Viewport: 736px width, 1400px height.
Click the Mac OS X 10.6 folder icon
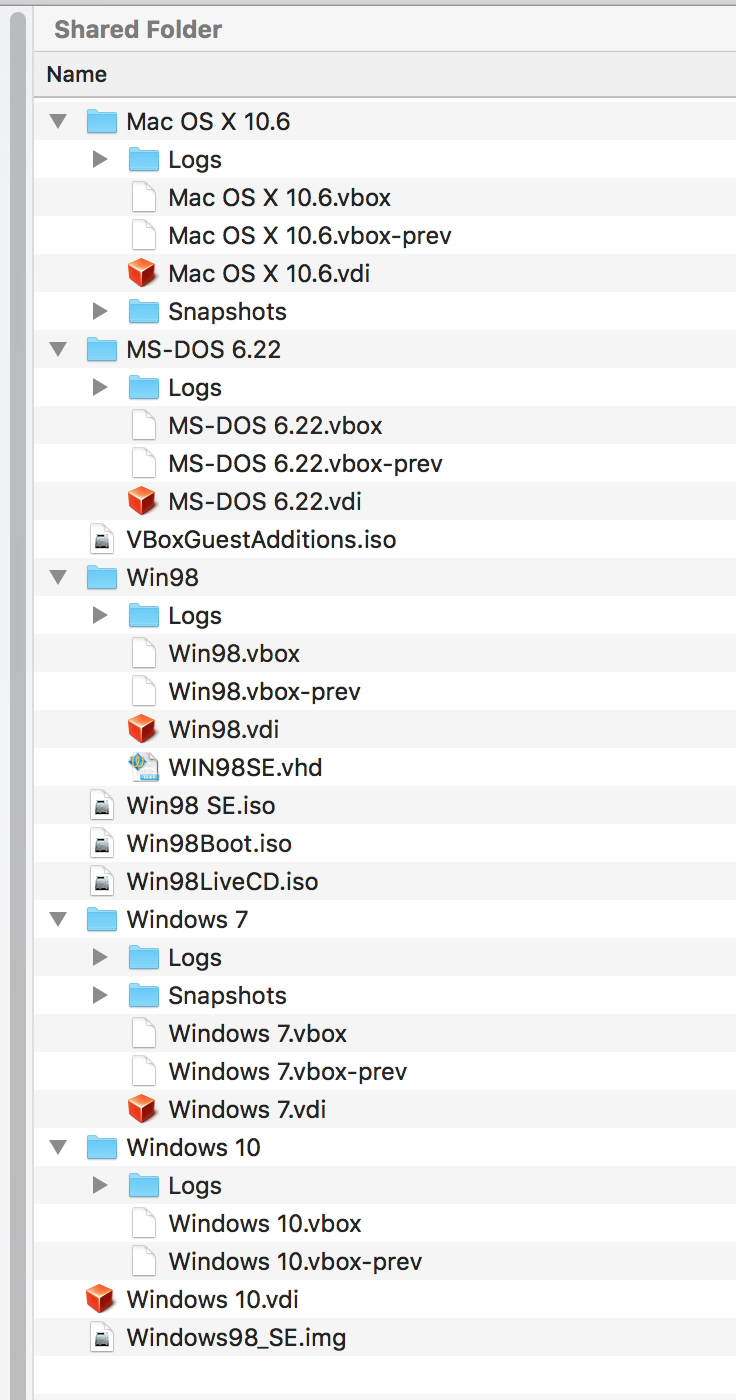(102, 122)
